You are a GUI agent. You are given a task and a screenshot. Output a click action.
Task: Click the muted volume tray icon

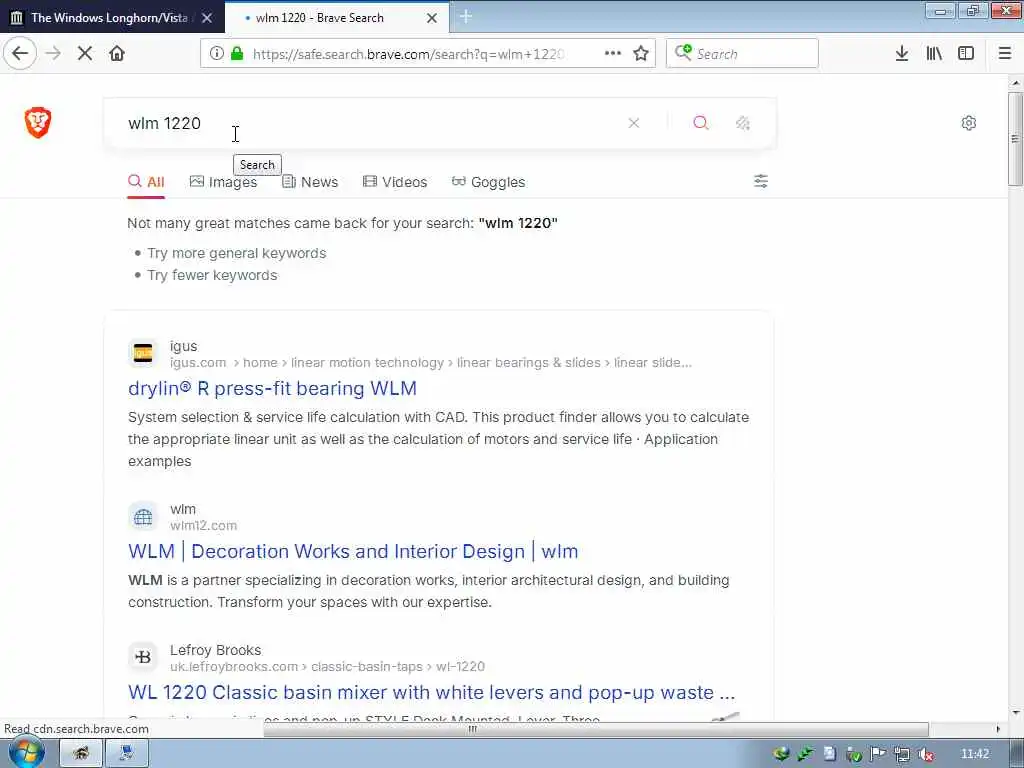(x=925, y=754)
